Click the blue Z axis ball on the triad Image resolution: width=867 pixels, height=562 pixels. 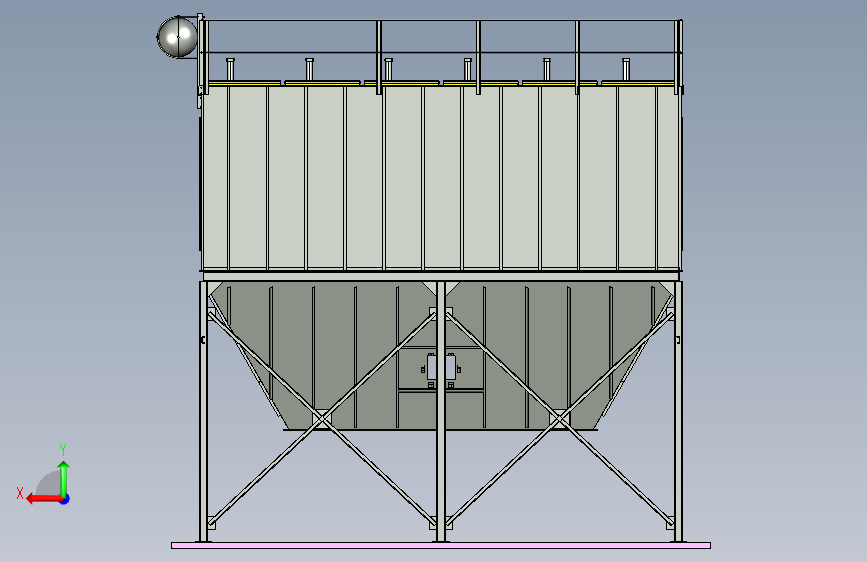pos(65,499)
